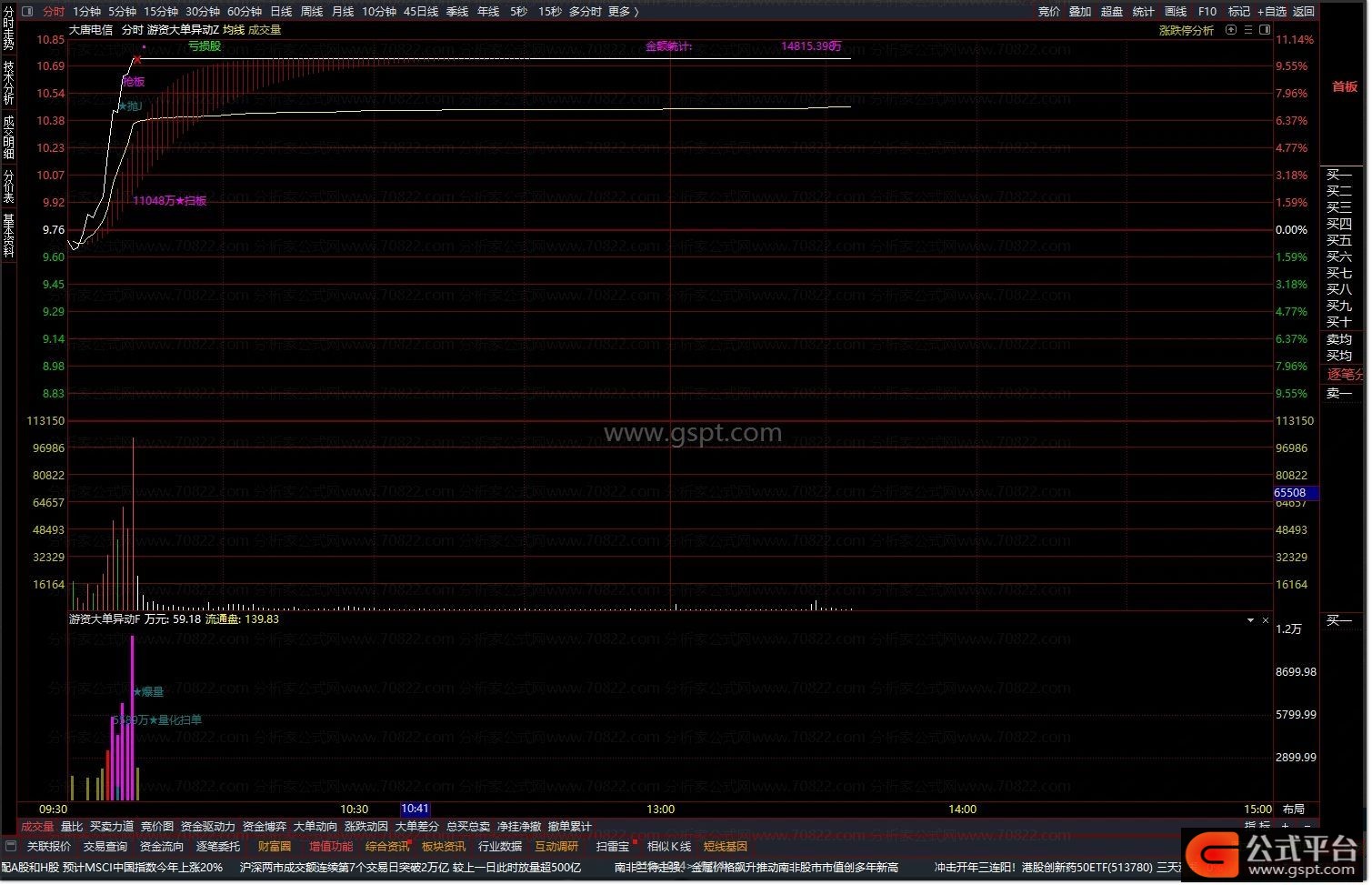This screenshot has width=1372, height=885.
Task: Click the upload arrow icon beside 涨跌停分析
Action: [1231, 30]
